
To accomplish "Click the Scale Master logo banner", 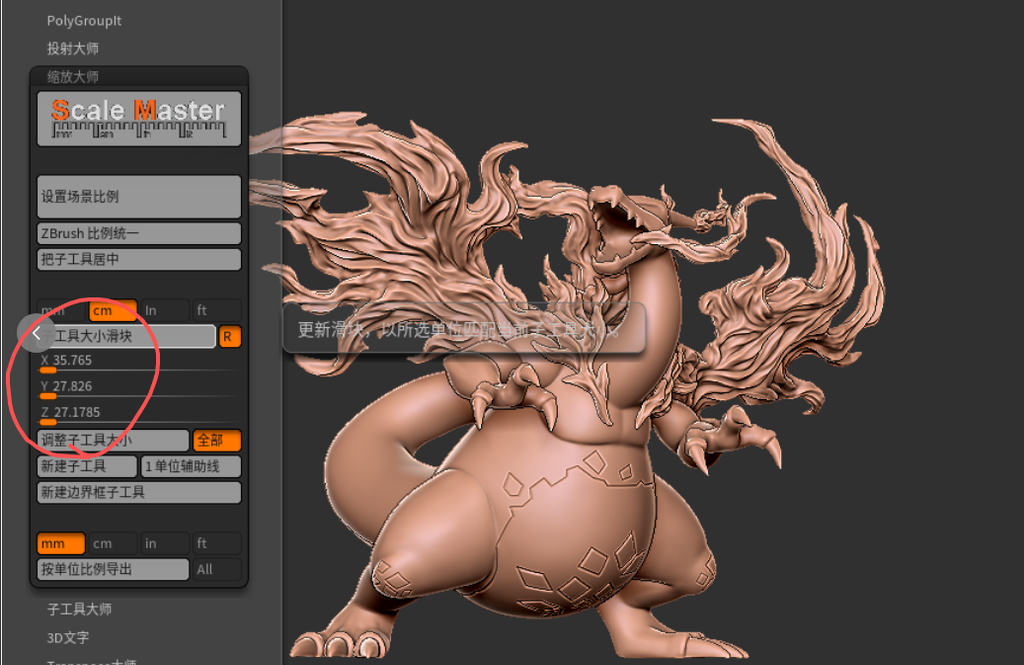I will pyautogui.click(x=139, y=118).
